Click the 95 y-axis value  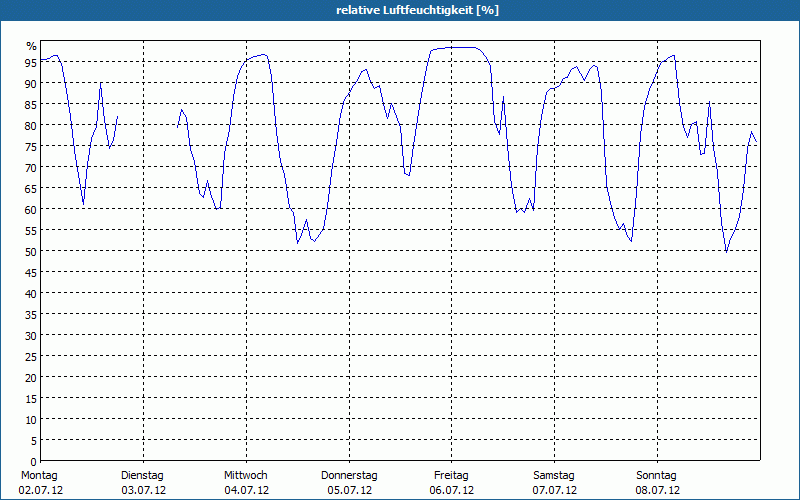pyautogui.click(x=31, y=63)
